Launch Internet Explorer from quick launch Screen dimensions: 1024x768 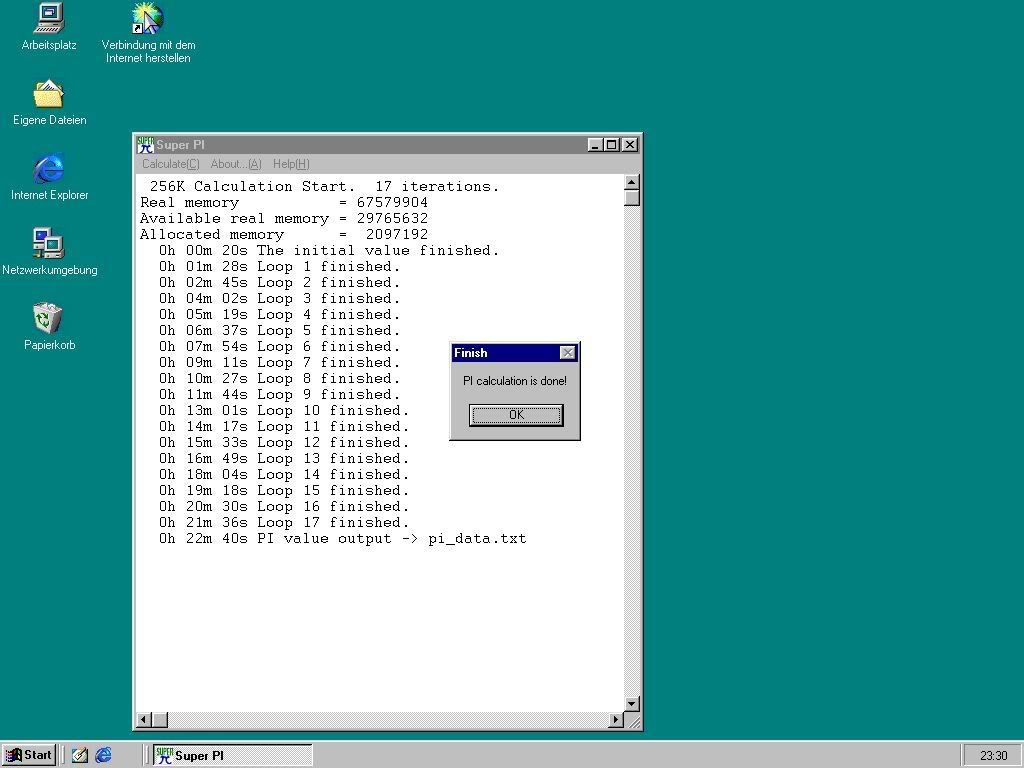tap(103, 755)
